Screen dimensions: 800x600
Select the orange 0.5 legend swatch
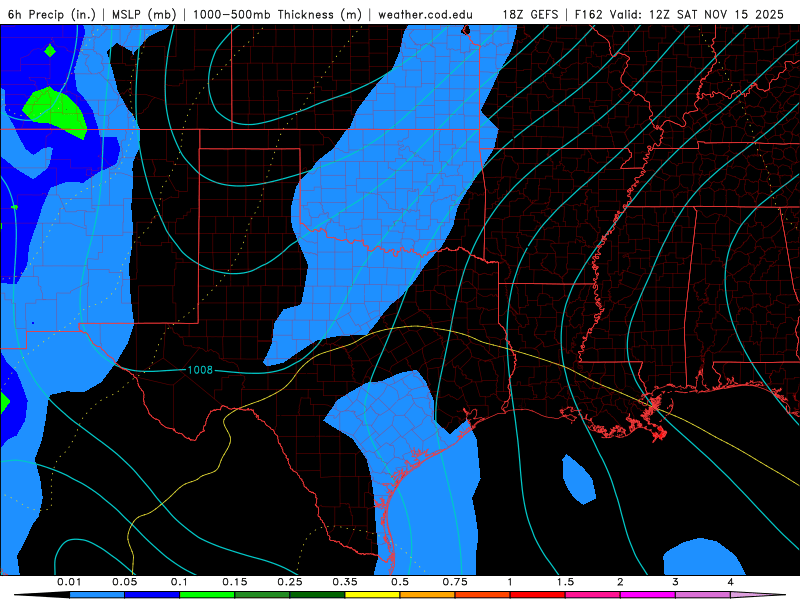click(428, 595)
